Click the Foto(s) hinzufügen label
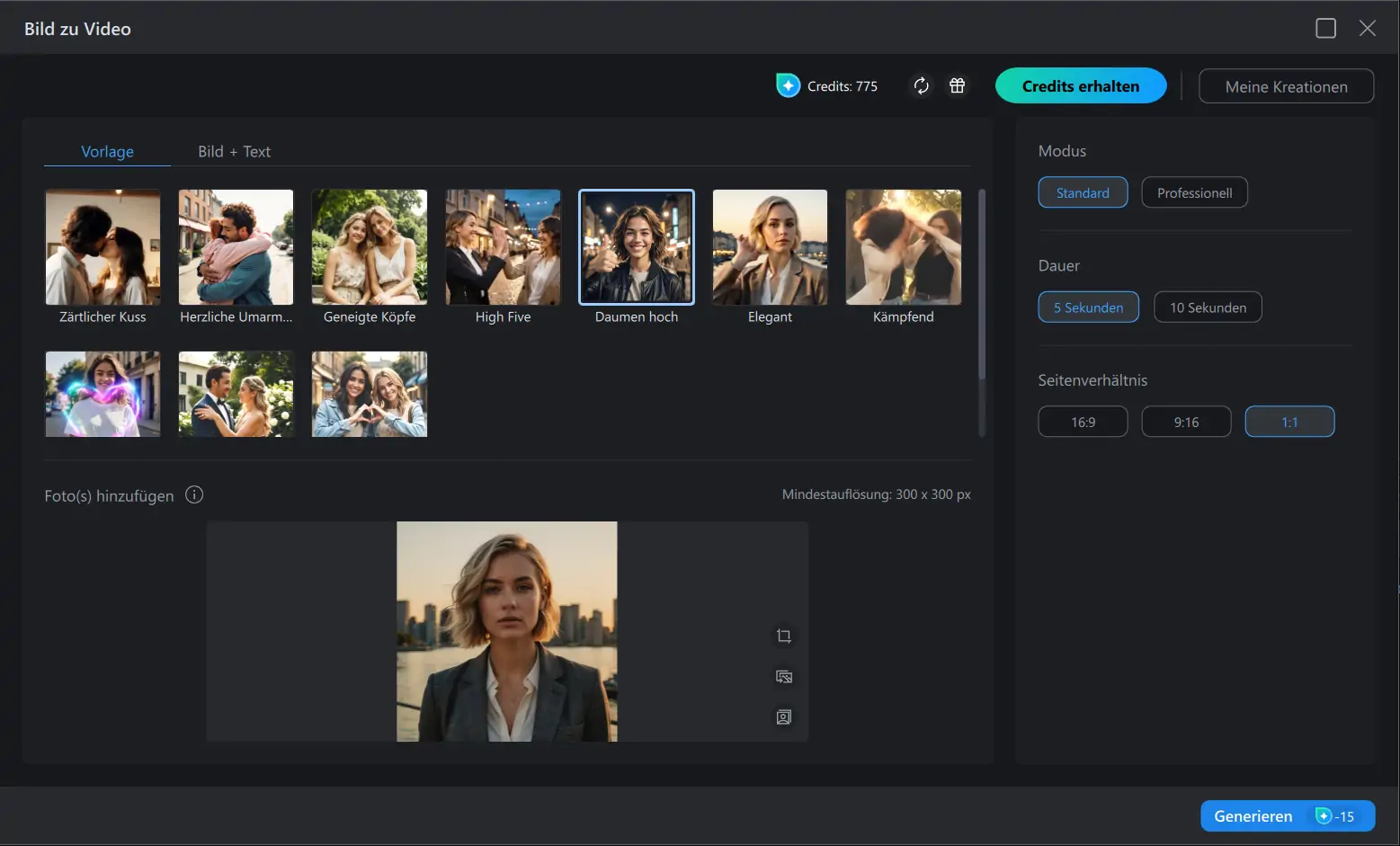Image resolution: width=1400 pixels, height=846 pixels. coord(109,495)
